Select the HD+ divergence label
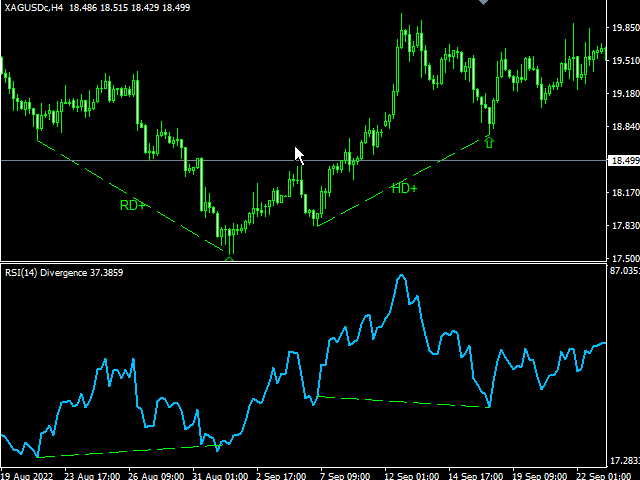 [404, 188]
